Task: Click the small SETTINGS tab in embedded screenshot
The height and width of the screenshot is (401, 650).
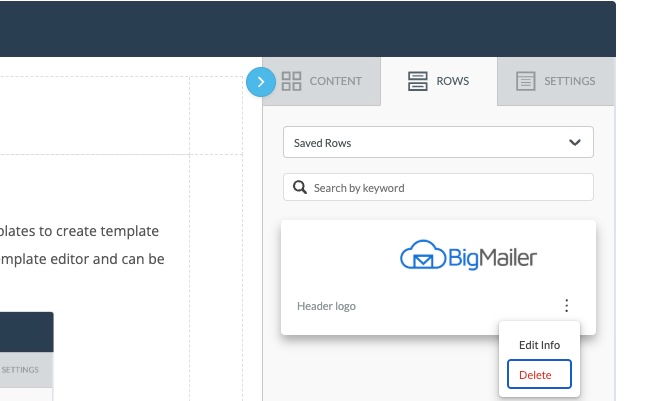Action: click(x=20, y=369)
